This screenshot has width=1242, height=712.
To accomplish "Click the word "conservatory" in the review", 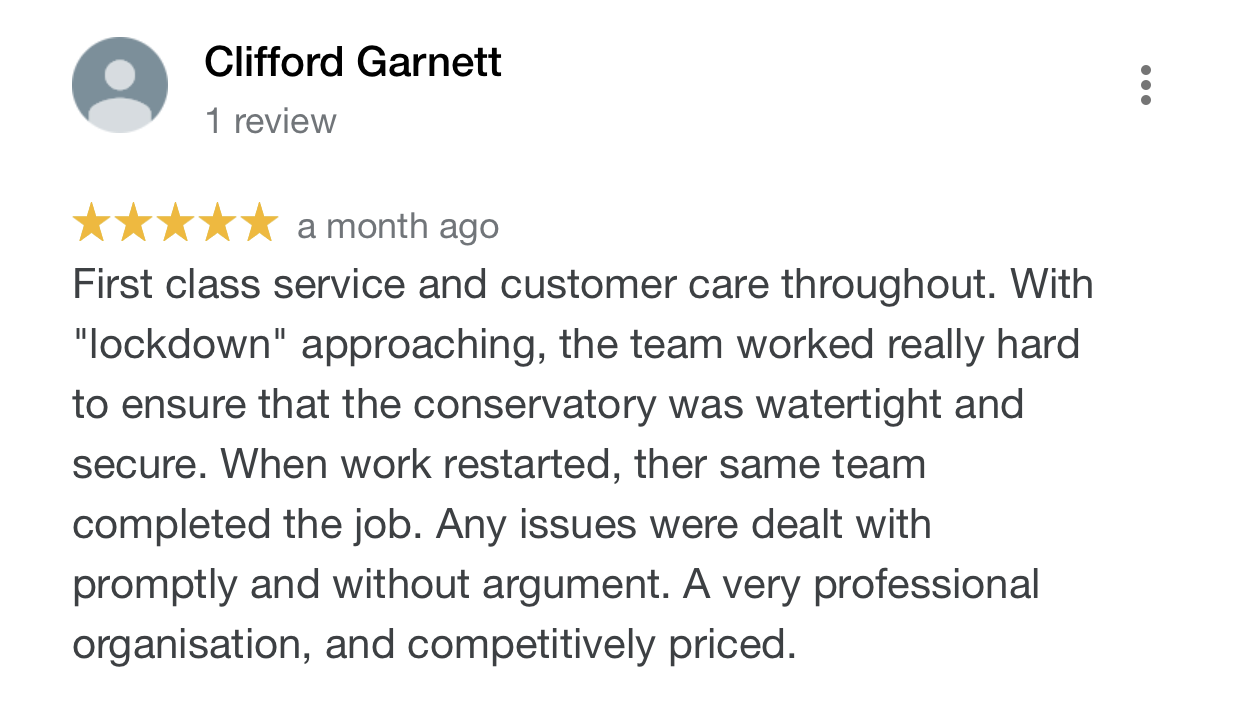I will pos(535,405).
